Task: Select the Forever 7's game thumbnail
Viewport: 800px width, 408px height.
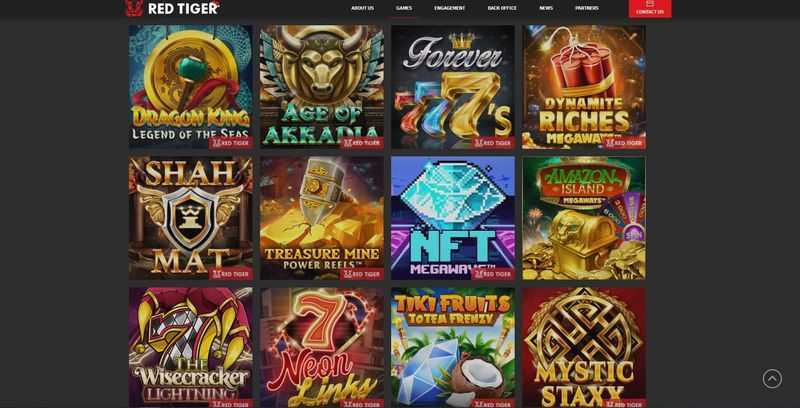Action: click(453, 87)
